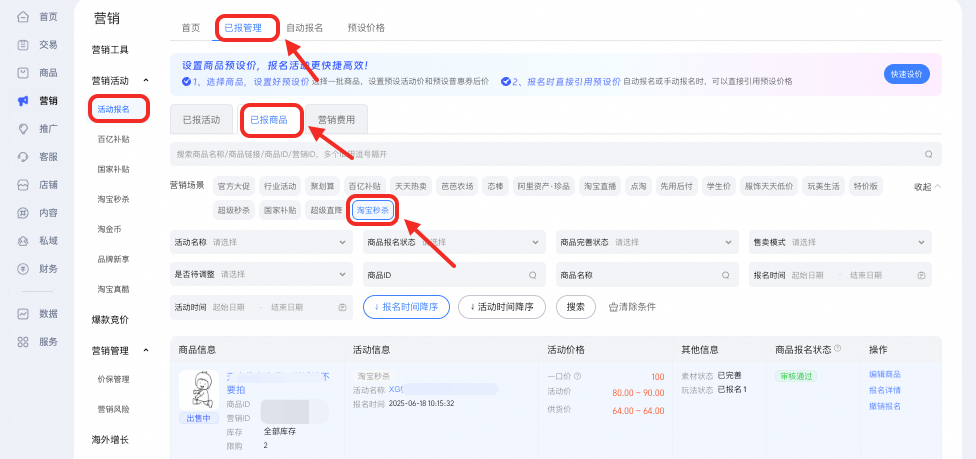Collapse the 营销管理 menu section
This screenshot has height=459, width=976.
(x=146, y=351)
